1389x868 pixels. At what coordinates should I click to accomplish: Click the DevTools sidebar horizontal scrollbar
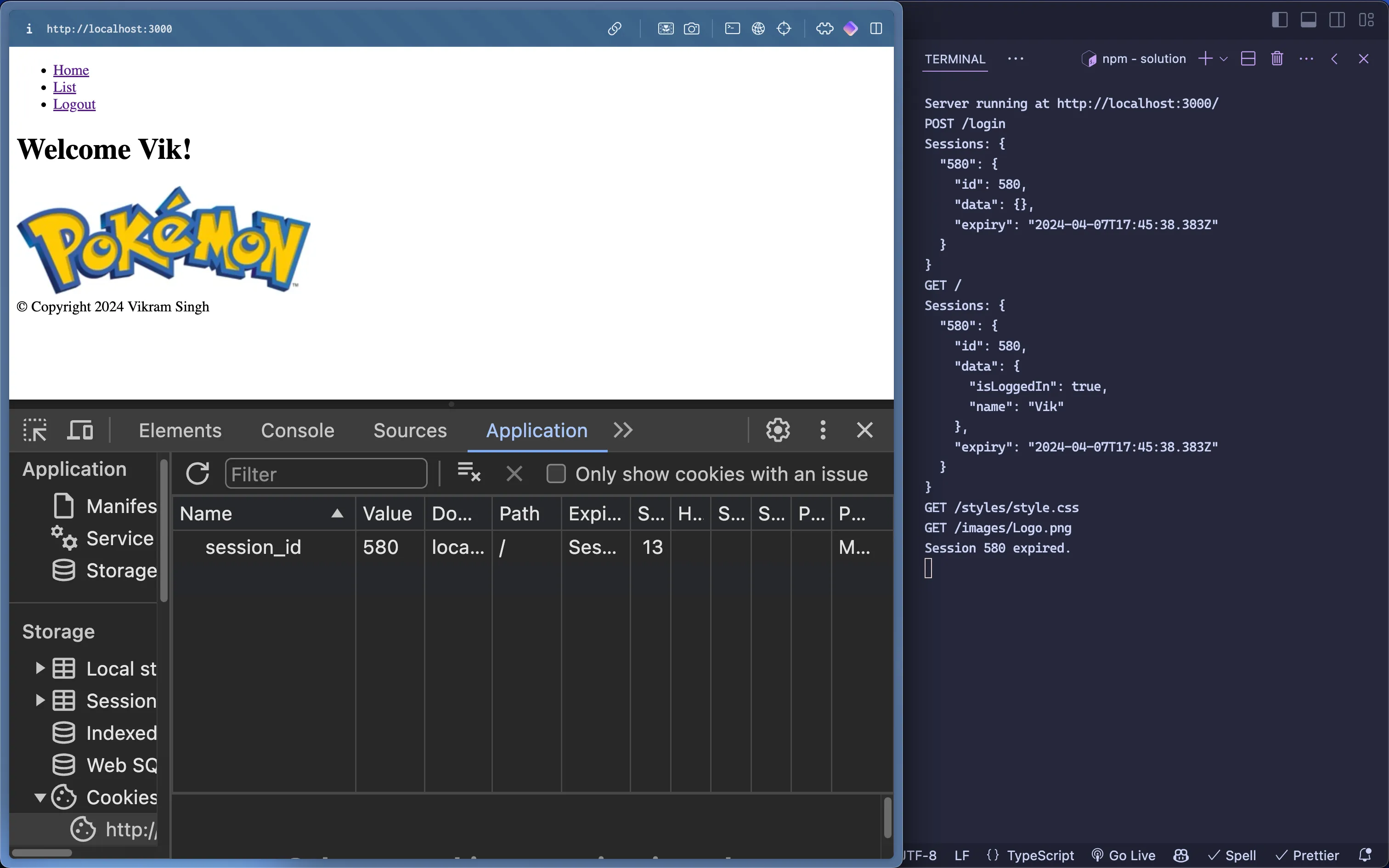41,853
